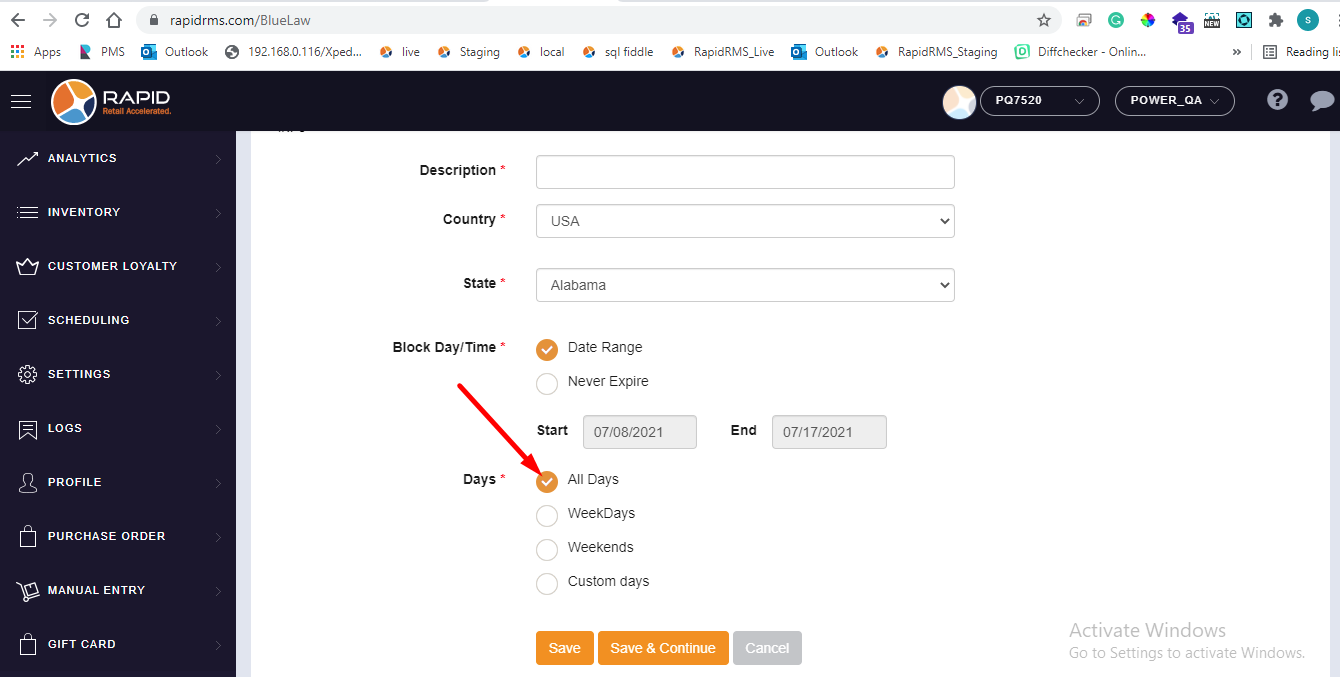Click the Rapid RMS logo
The width and height of the screenshot is (1340, 677).
point(112,101)
